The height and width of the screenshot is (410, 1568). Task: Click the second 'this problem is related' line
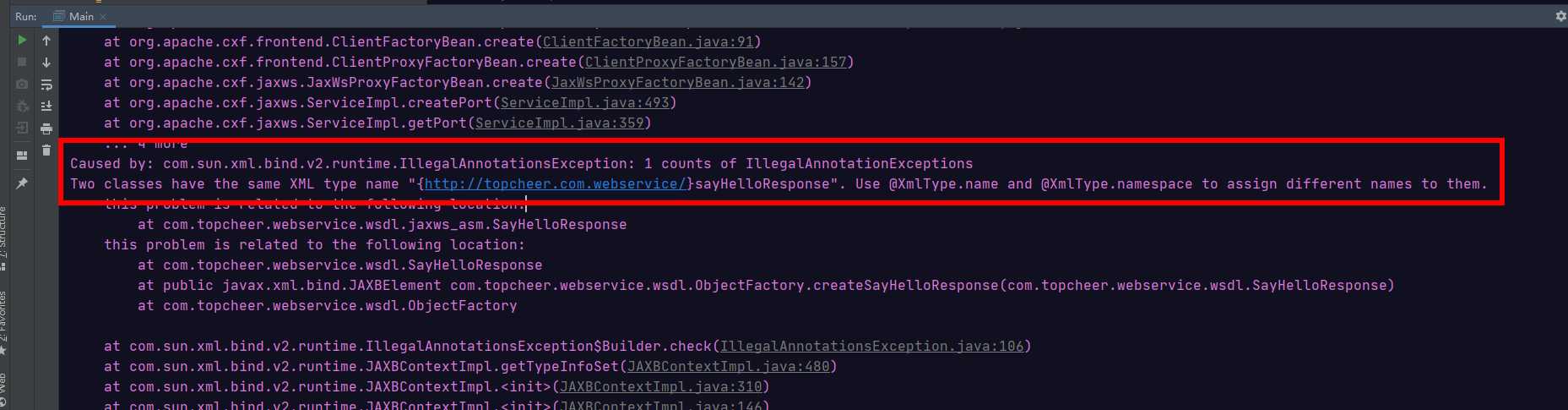314,244
